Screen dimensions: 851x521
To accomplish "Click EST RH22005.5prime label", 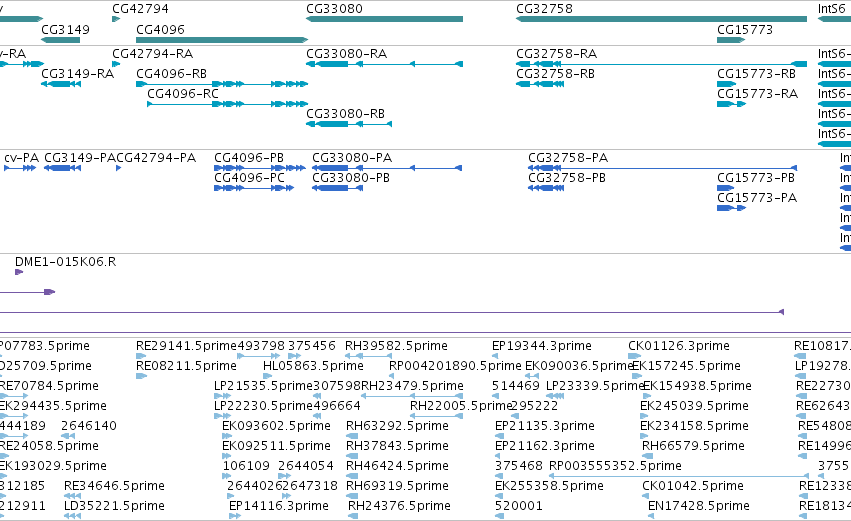I will pyautogui.click(x=461, y=406).
